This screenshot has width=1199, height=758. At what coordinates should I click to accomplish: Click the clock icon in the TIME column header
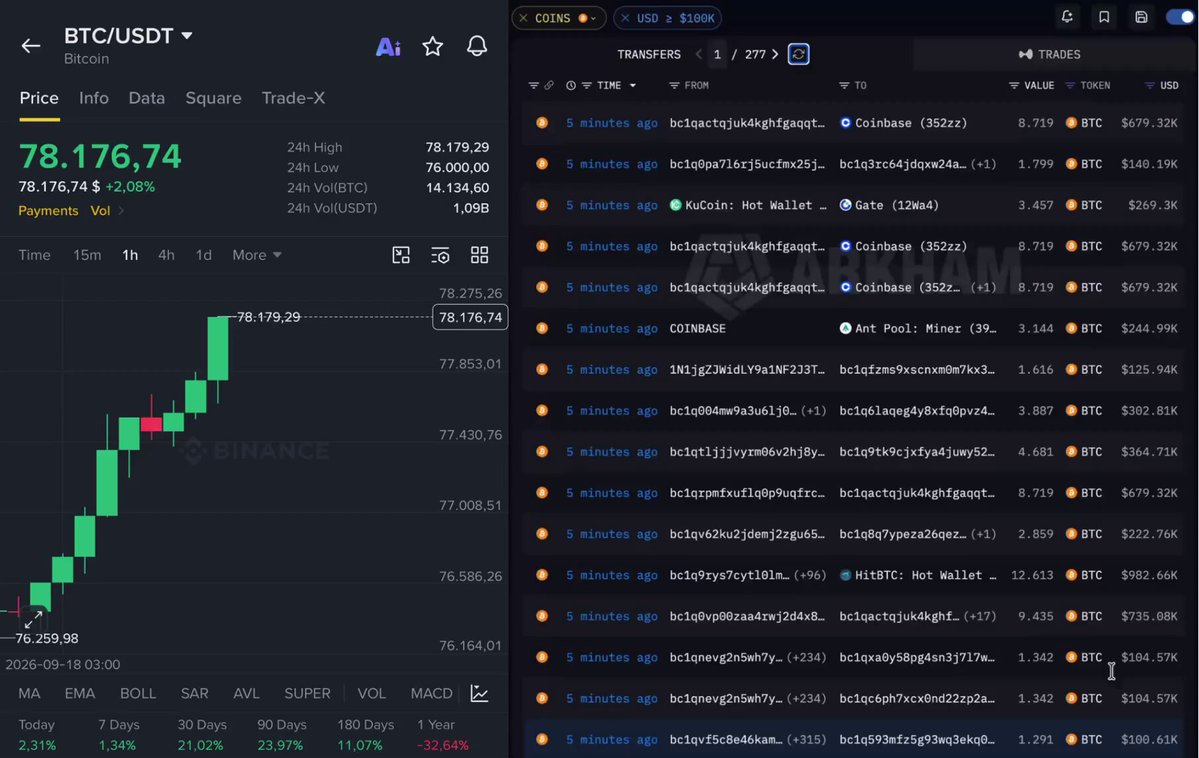tap(570, 86)
